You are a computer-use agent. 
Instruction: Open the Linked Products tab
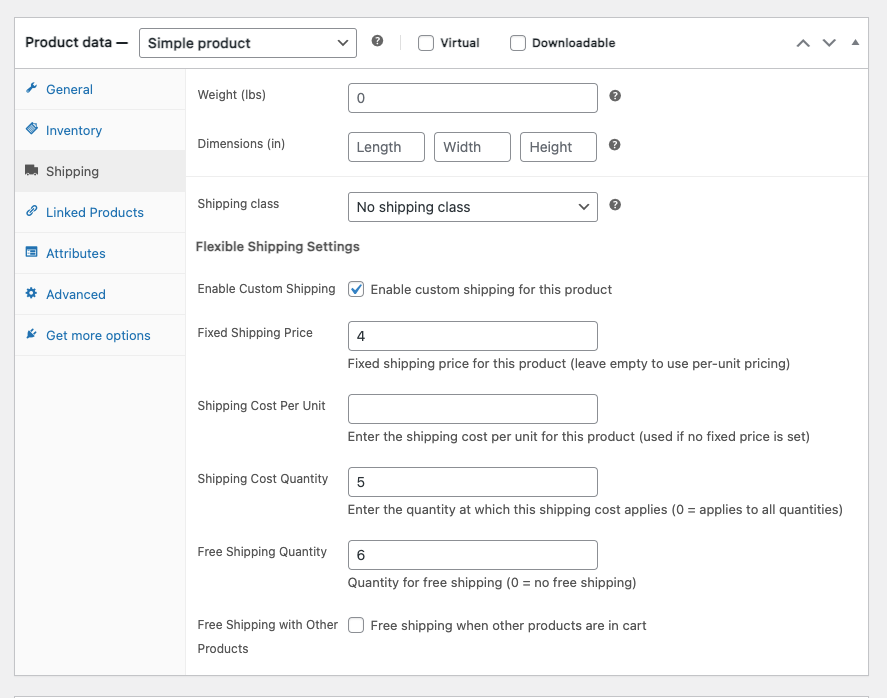click(x=95, y=212)
